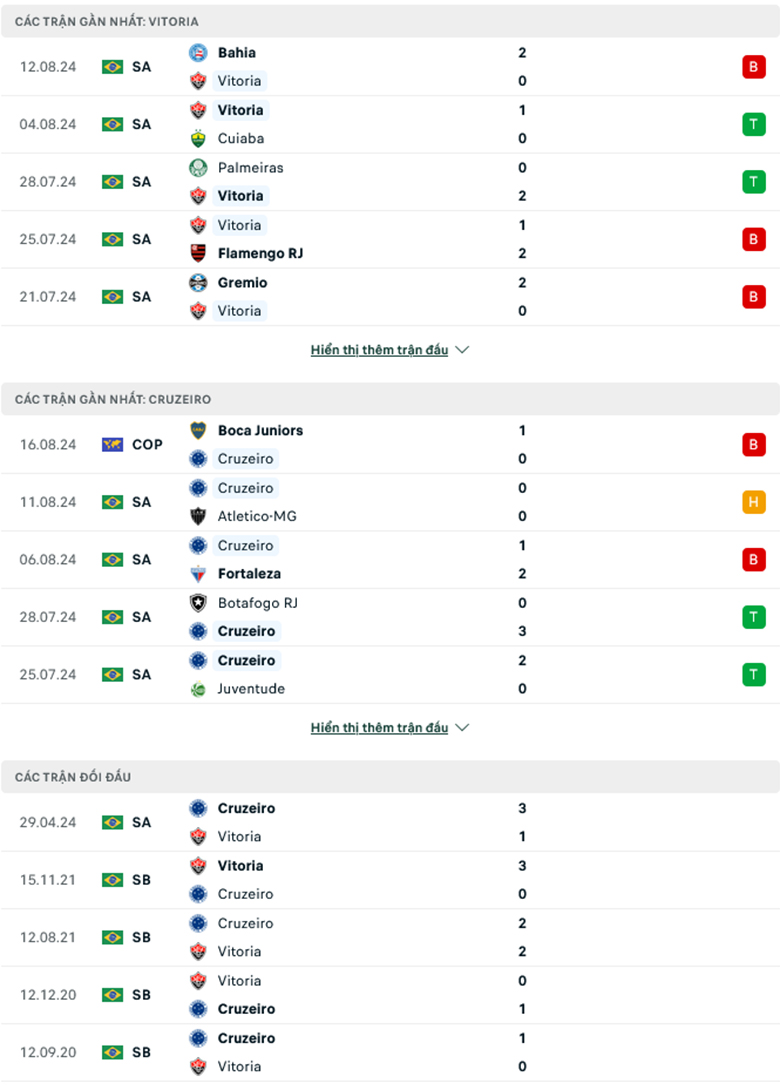Toggle the green T badge for Palmeiras match
This screenshot has width=780, height=1090.
753,182
